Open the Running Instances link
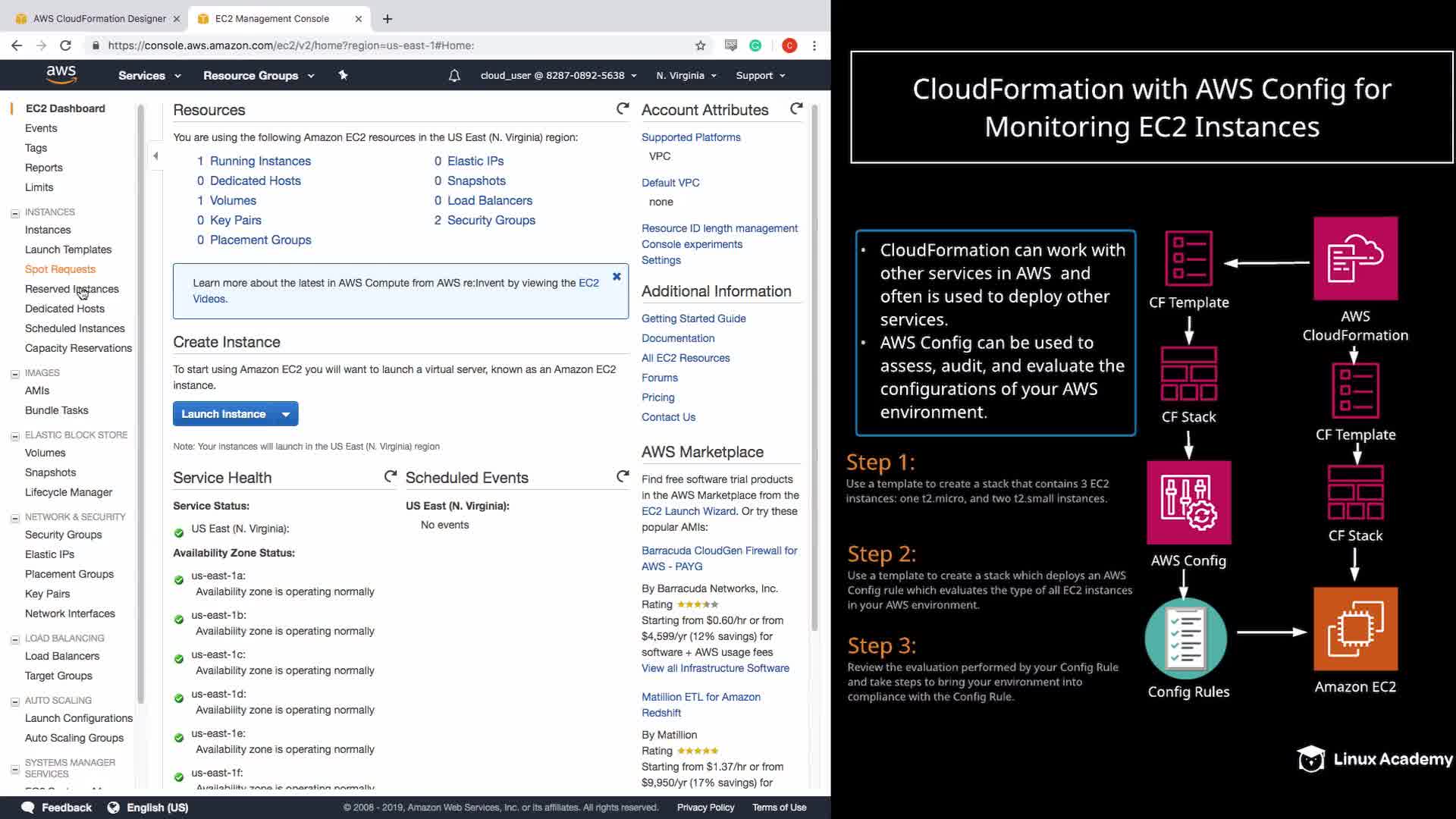Screen dimensions: 1456x819 (x=260, y=161)
